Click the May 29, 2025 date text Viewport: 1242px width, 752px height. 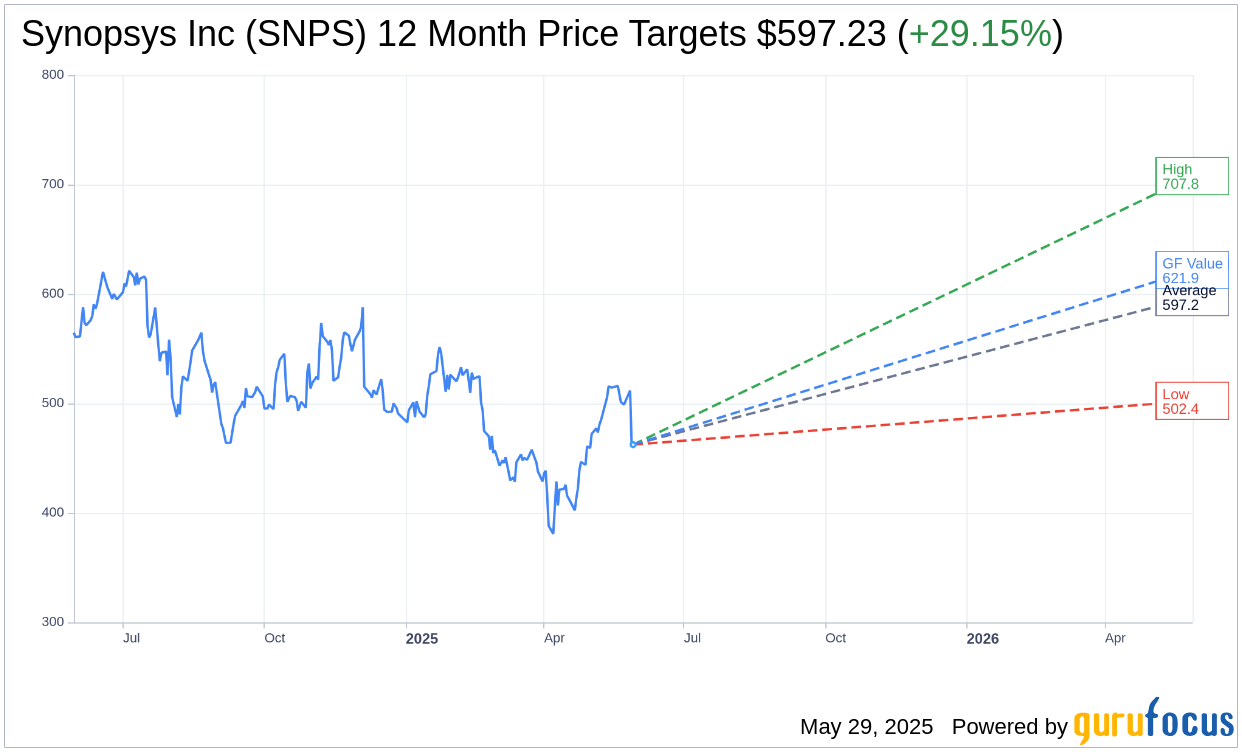[866, 727]
